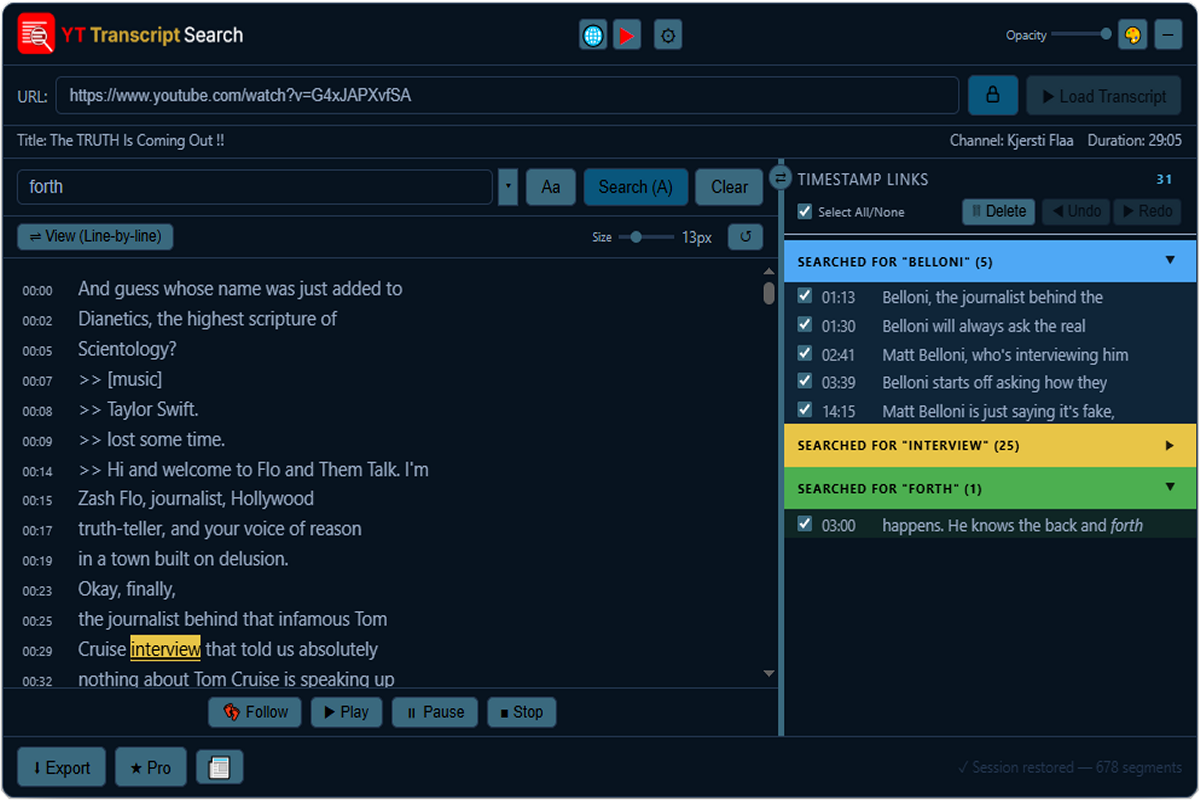Uncheck the 03:00 back and forth checkbox
This screenshot has width=1200, height=800.
click(x=804, y=524)
